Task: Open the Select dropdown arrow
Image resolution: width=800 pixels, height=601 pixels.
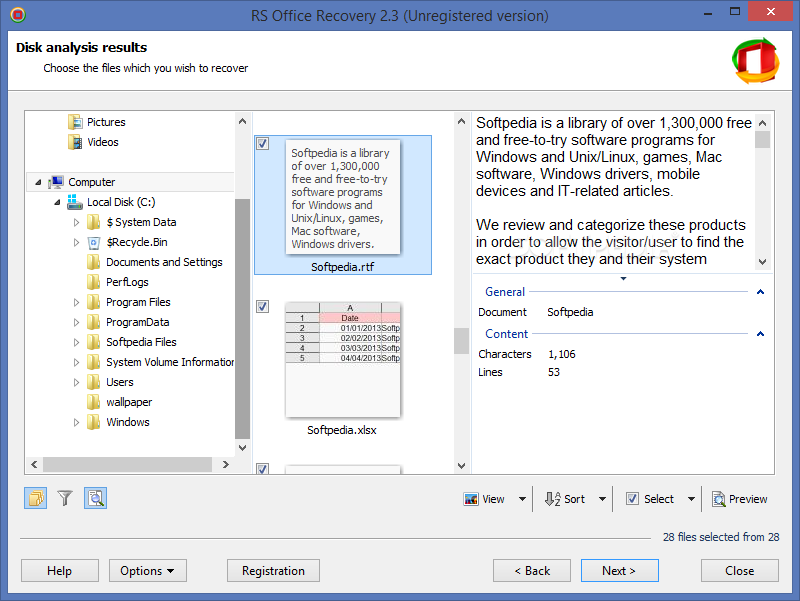Action: [x=691, y=499]
